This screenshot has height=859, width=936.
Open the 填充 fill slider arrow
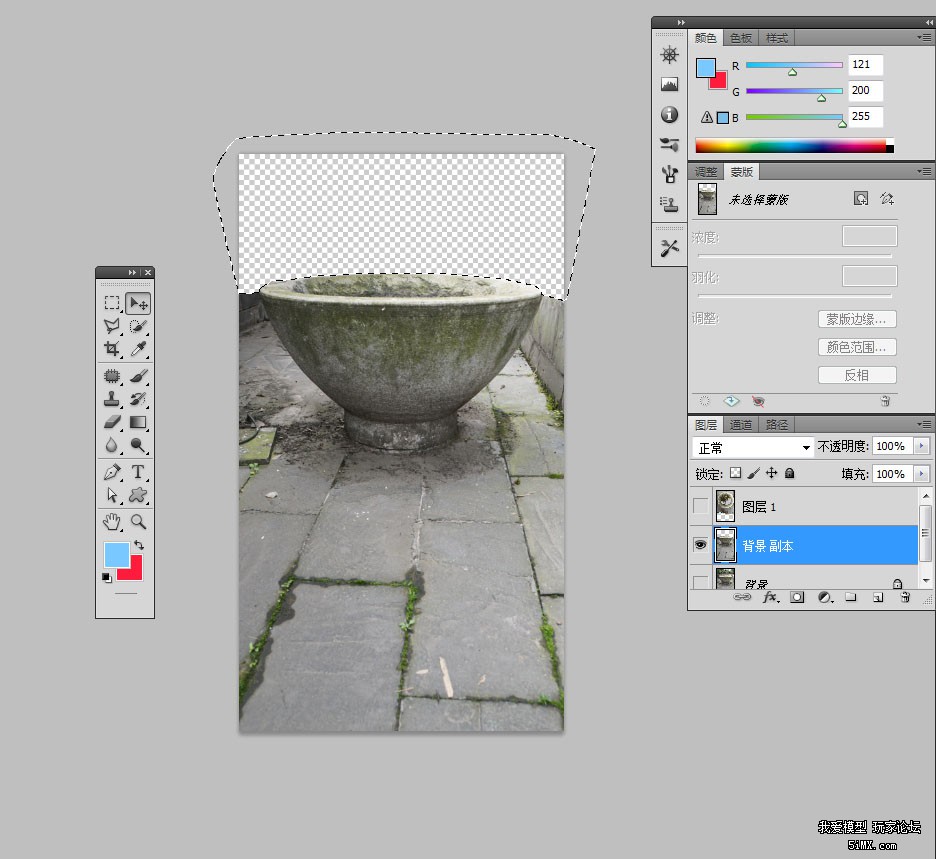[x=921, y=474]
